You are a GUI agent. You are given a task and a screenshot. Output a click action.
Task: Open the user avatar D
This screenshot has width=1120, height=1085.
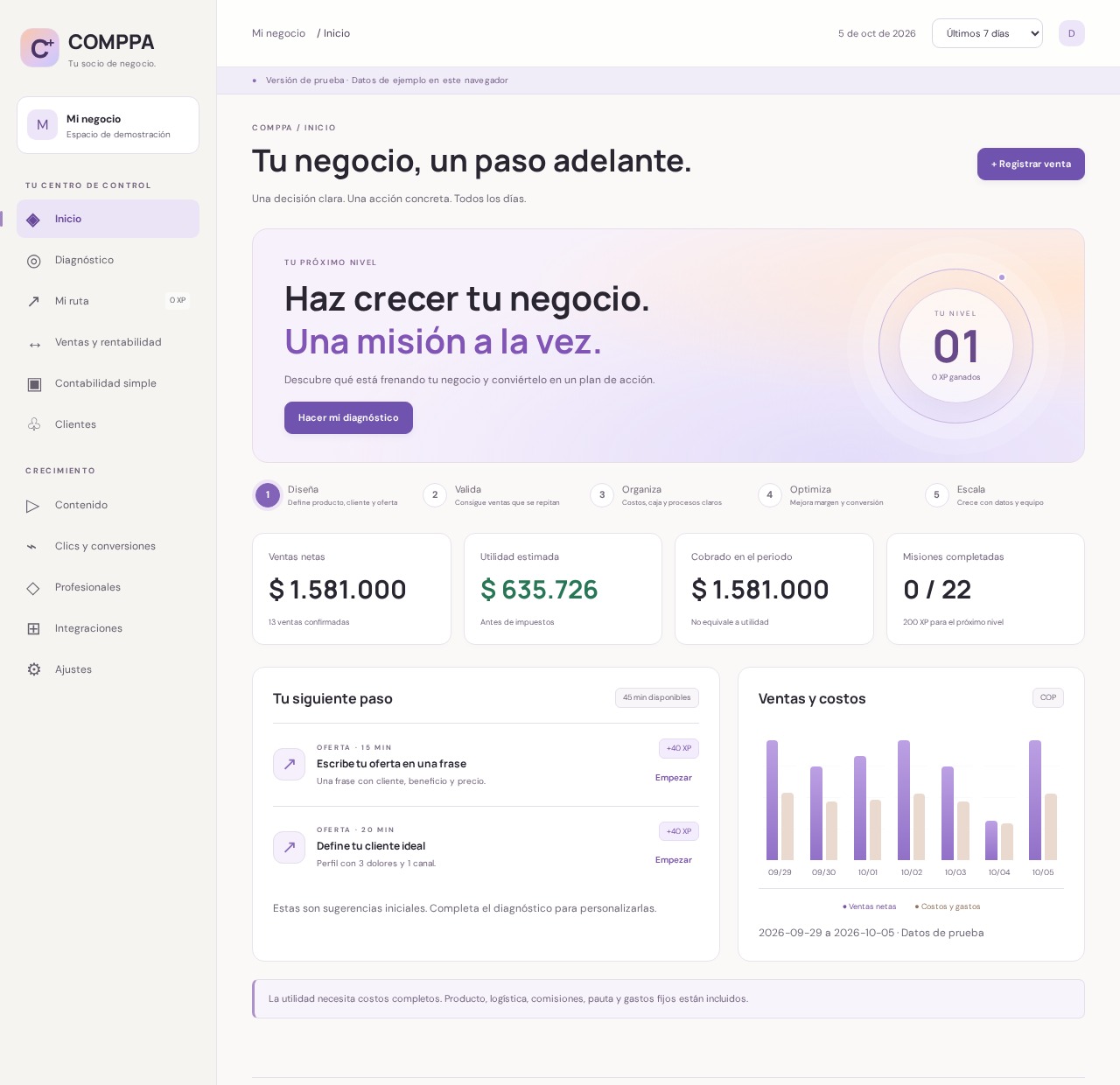[x=1072, y=33]
